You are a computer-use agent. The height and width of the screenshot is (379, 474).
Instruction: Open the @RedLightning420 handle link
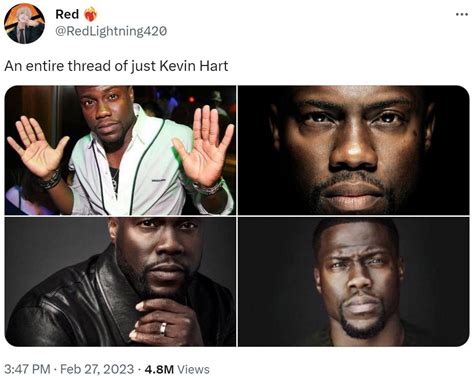pyautogui.click(x=111, y=31)
